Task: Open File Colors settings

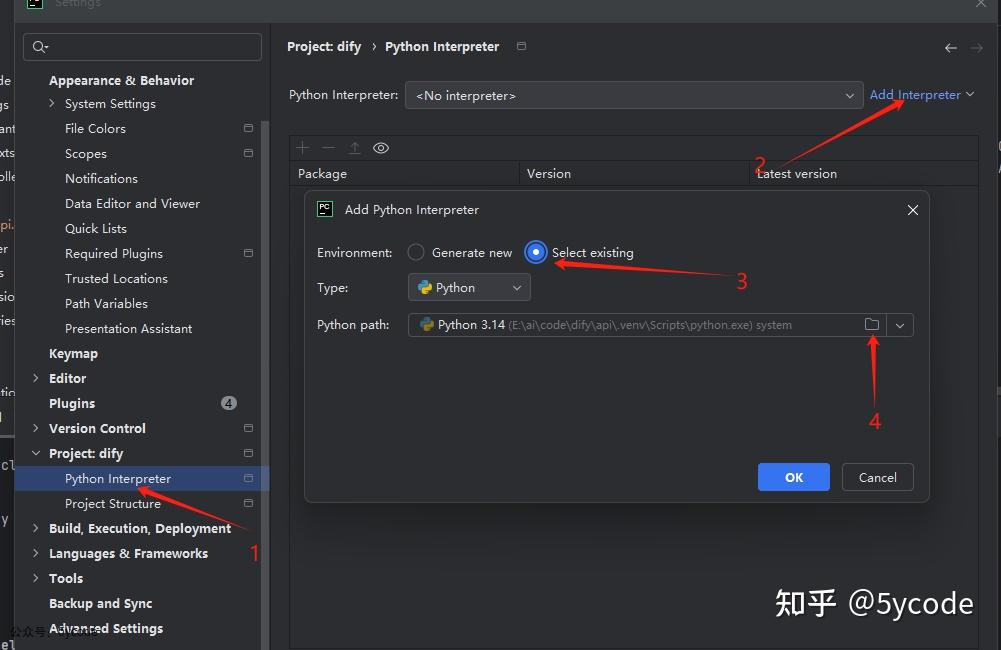Action: [95, 128]
